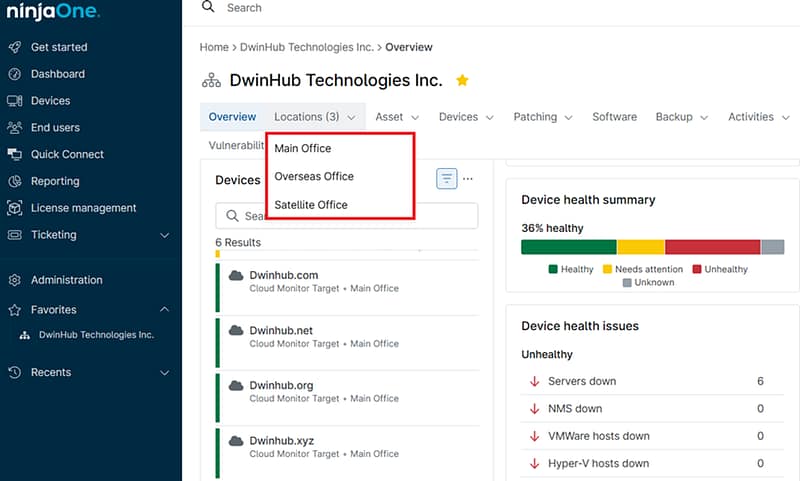
Task: Open the Dwinhub.org device entry
Action: coord(347,397)
